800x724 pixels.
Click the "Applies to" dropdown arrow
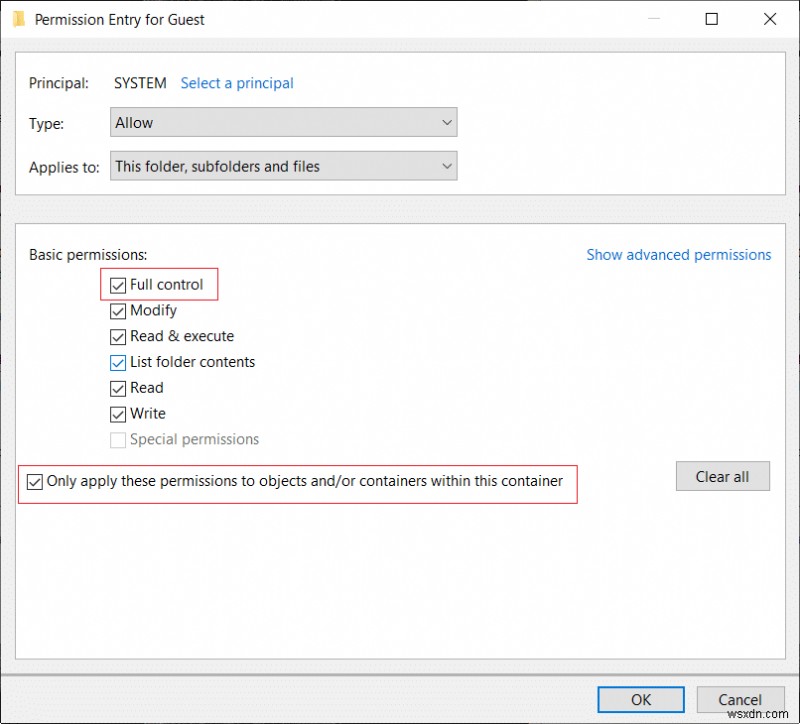coord(448,166)
